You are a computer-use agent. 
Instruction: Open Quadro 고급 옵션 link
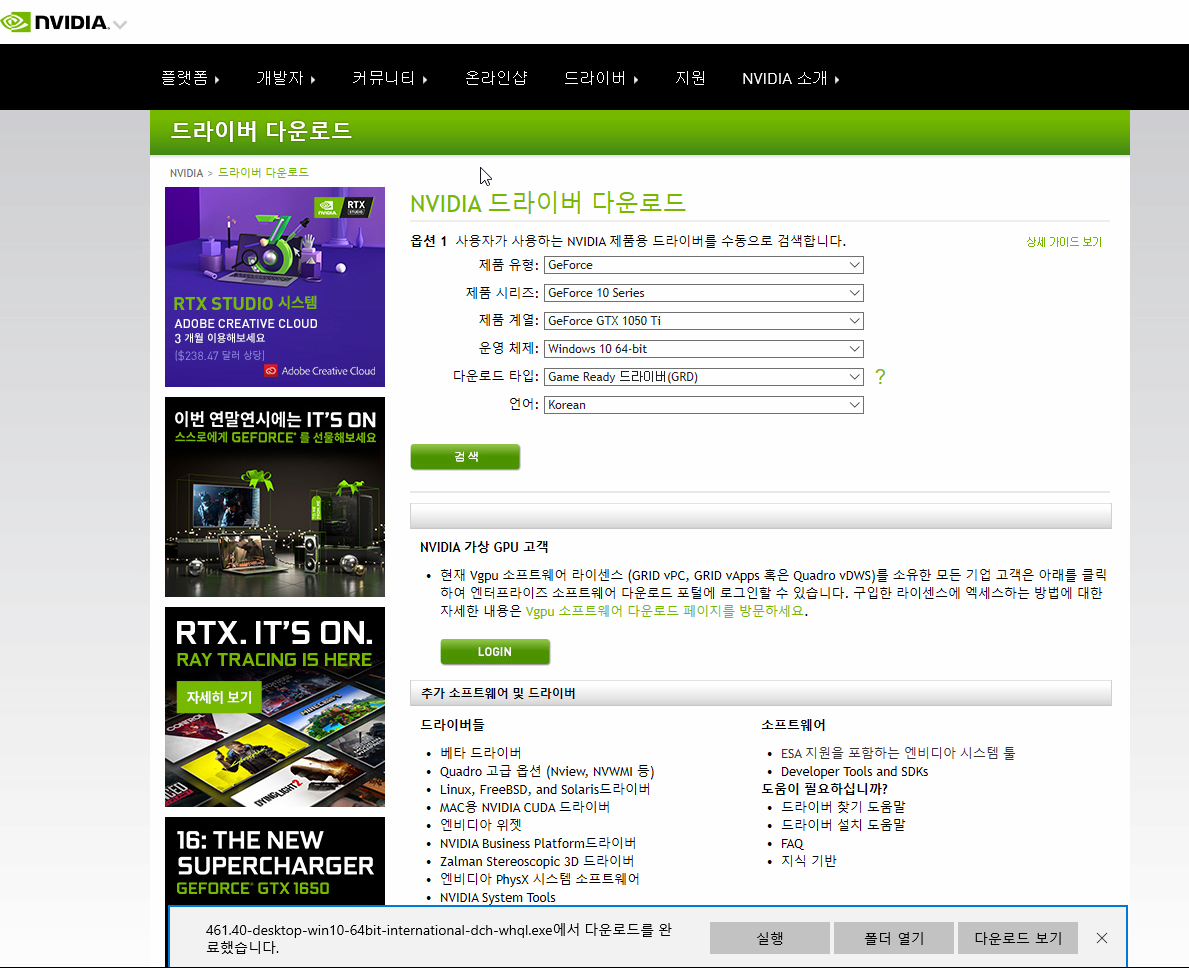point(547,772)
